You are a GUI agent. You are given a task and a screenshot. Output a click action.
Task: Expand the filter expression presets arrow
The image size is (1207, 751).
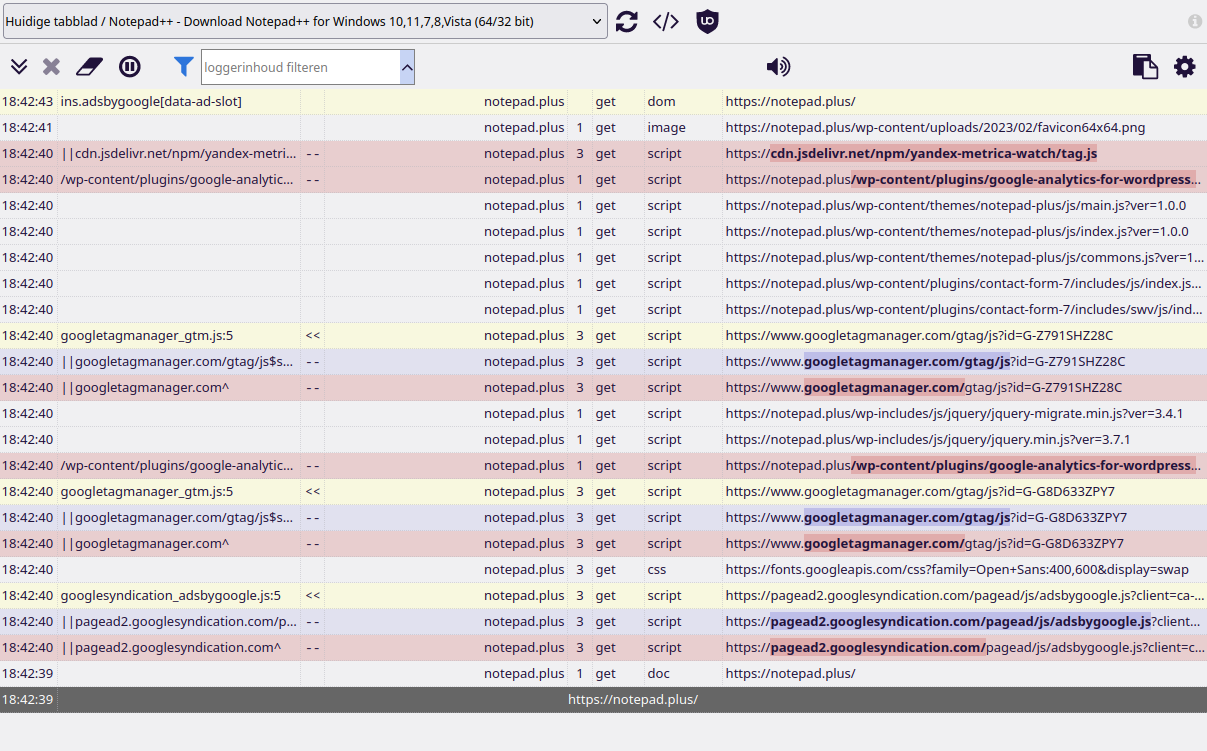(407, 67)
